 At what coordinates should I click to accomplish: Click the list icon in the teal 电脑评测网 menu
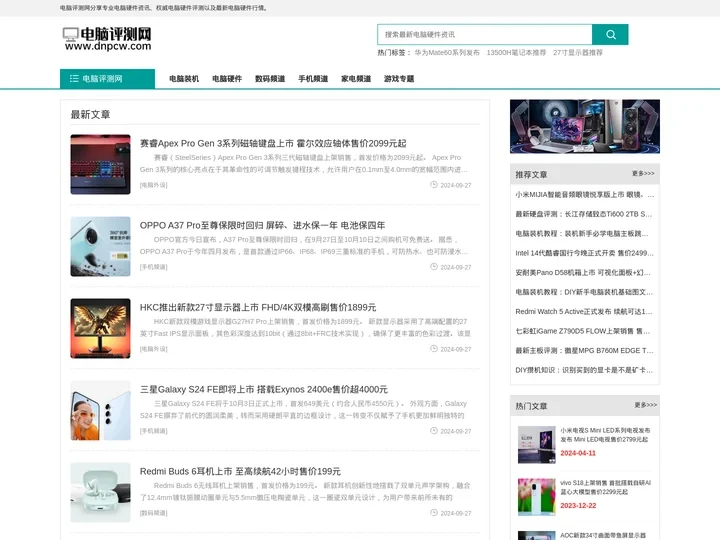(x=74, y=79)
